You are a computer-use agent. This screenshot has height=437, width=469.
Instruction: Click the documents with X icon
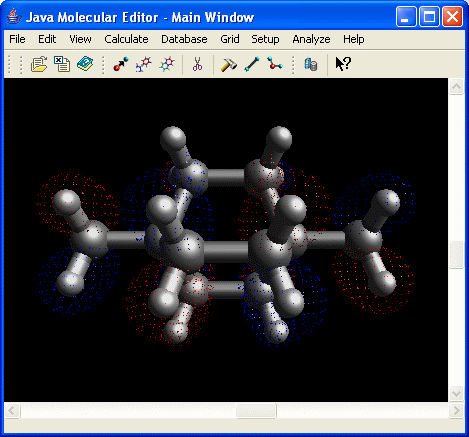point(62,64)
